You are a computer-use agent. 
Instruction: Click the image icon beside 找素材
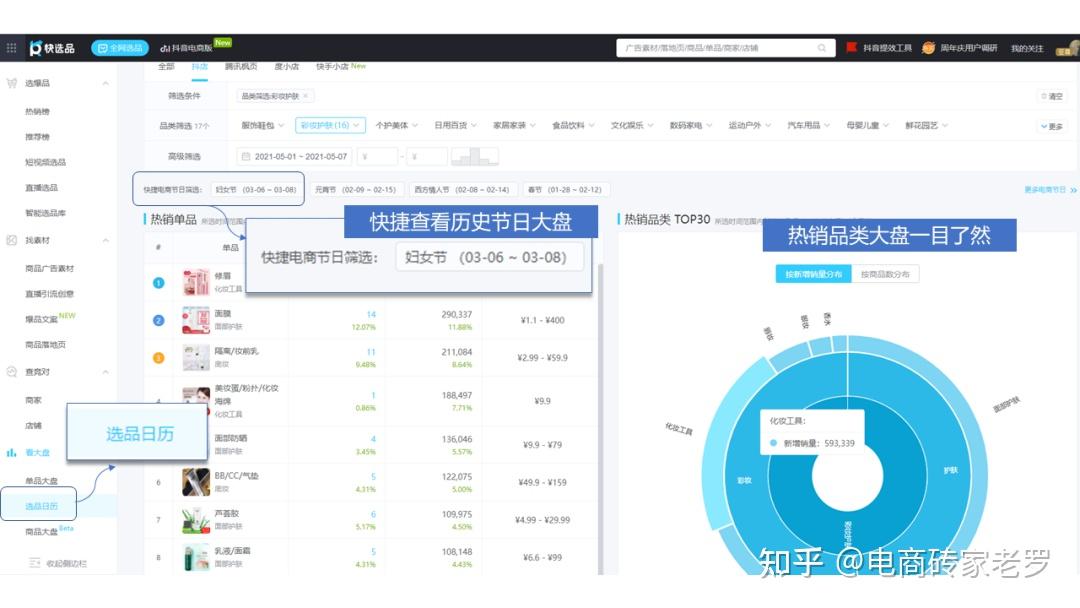11,240
